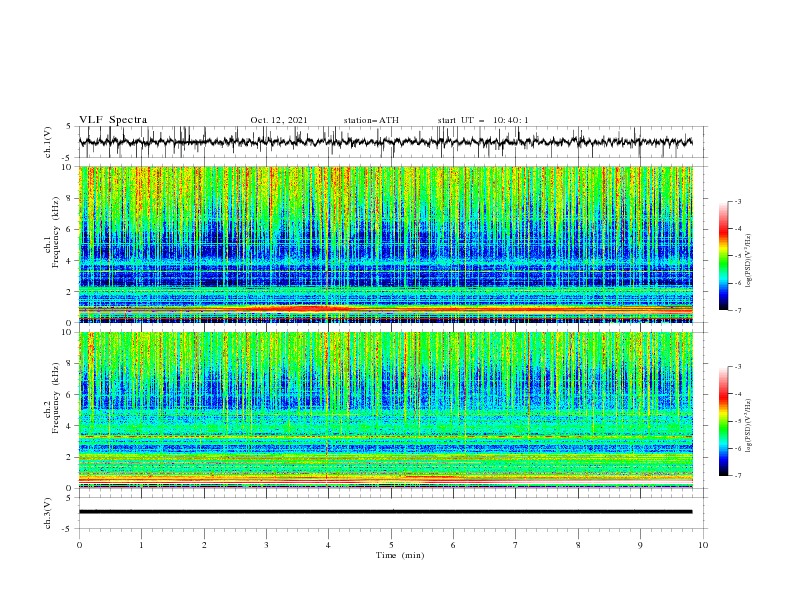Click time axis tick label '8'
Image resolution: width=792 pixels, height=612 pixels.
click(578, 545)
